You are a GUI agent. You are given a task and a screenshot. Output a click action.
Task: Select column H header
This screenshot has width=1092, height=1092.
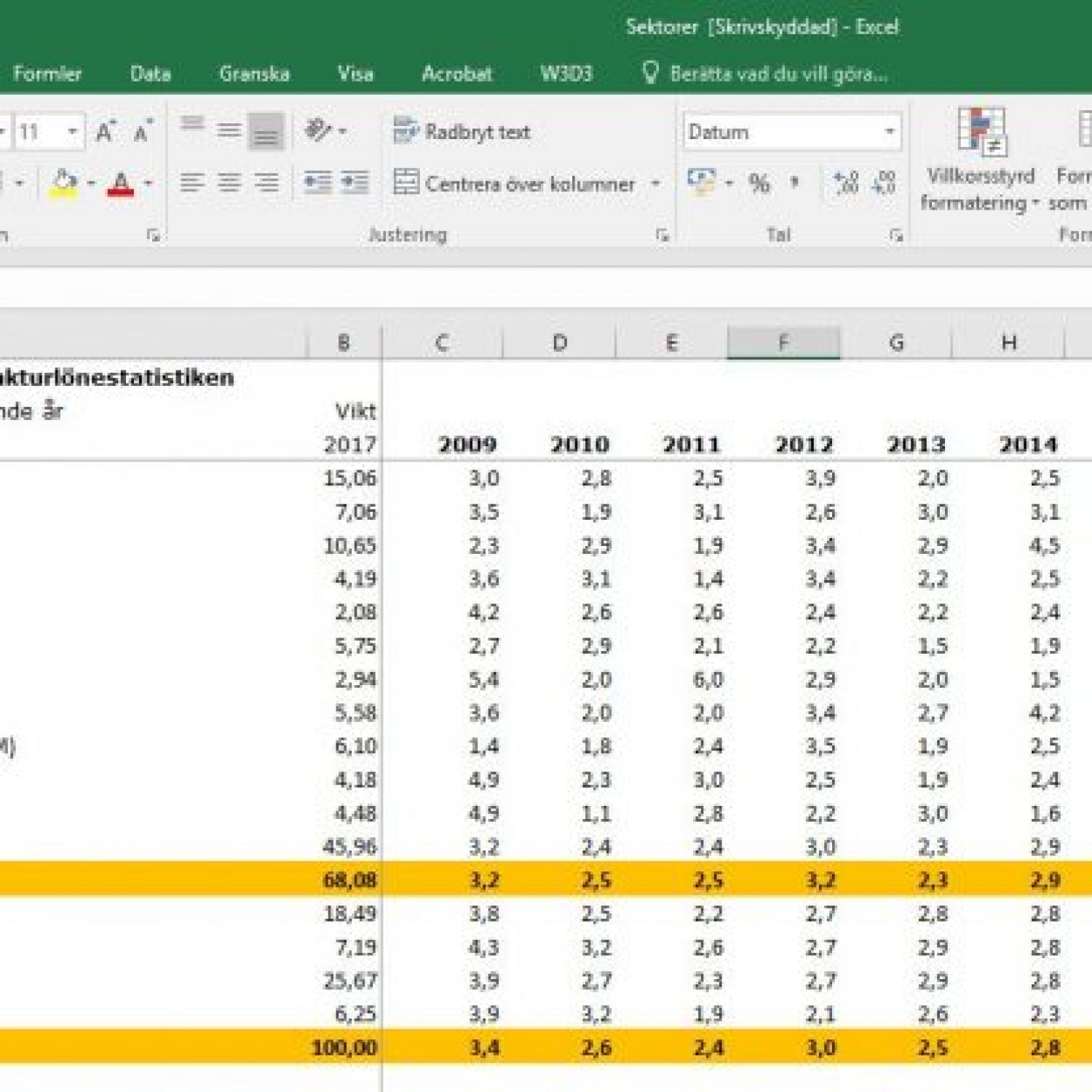click(1008, 343)
